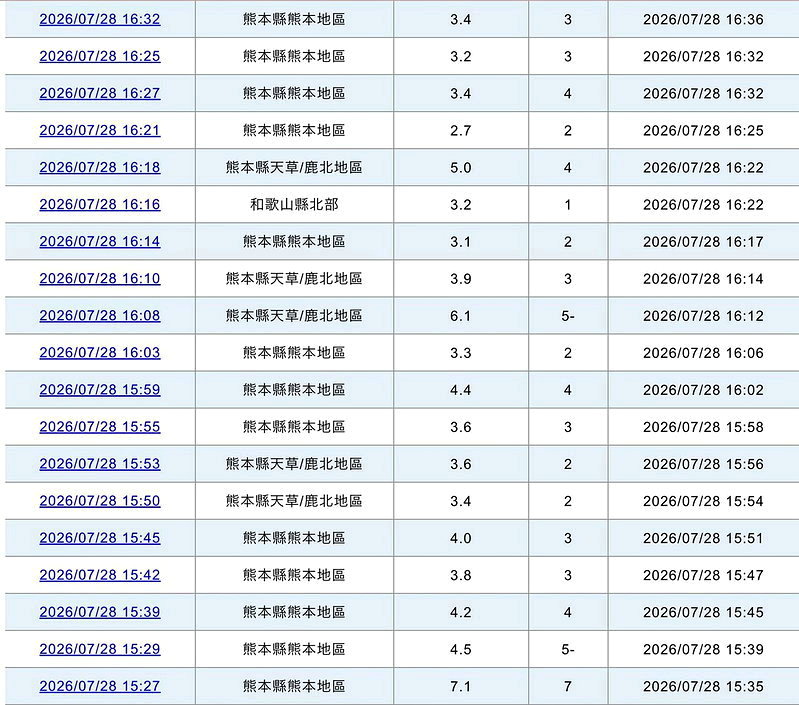This screenshot has height=705, width=799.
Task: Select intensity 7 in the 15:27 row
Action: (568, 687)
